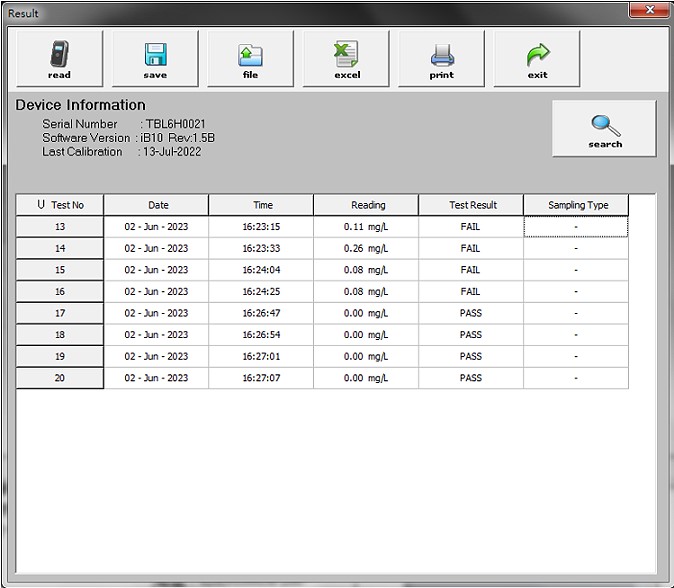The height and width of the screenshot is (588, 674).
Task: Click the search magnifier button
Action: (x=604, y=129)
